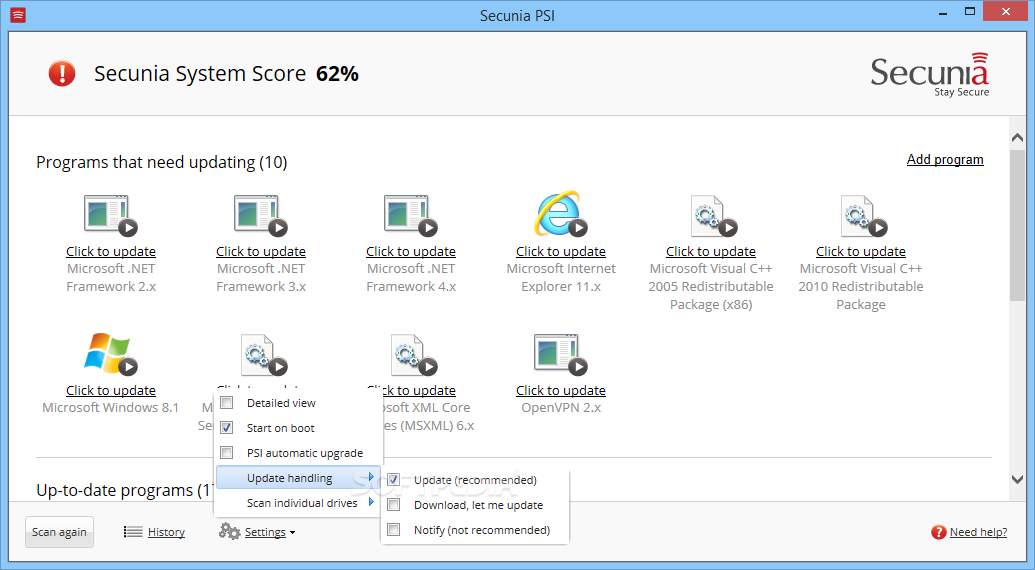Click the Visual C++ 2005 Redistributable icon
Image resolution: width=1035 pixels, height=570 pixels.
point(712,216)
